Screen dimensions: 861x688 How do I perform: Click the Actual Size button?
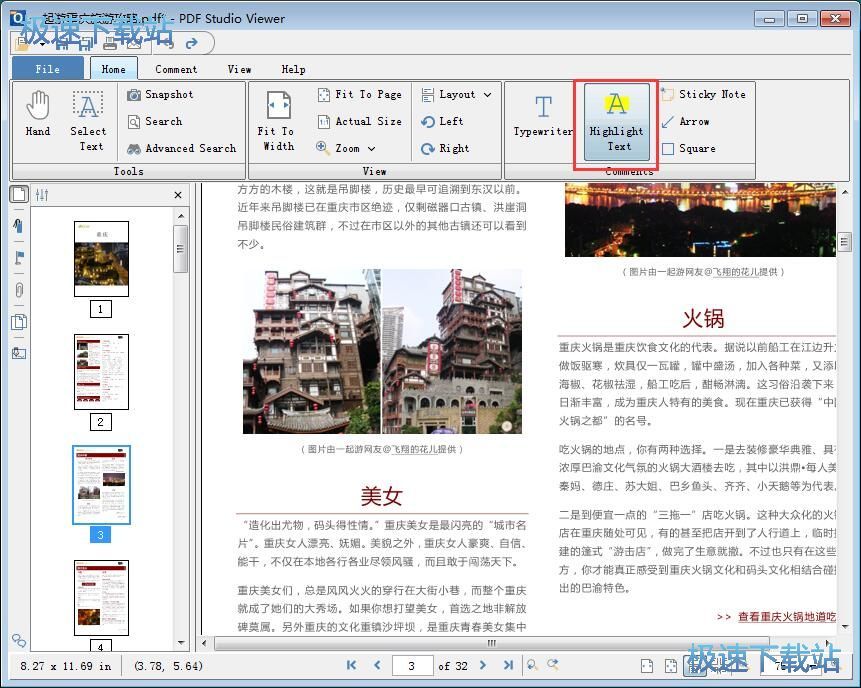358,121
